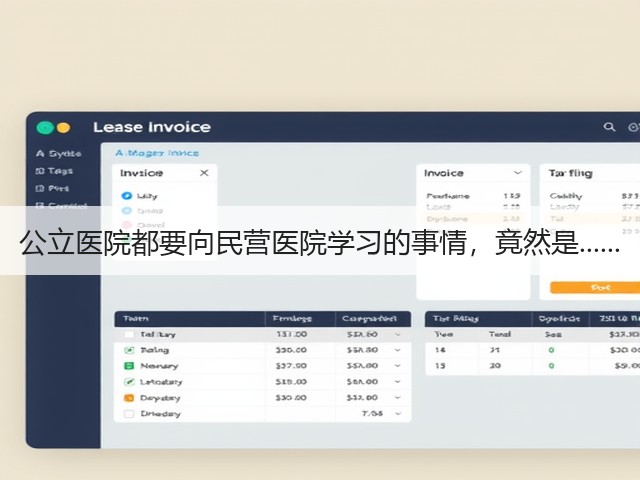Screen dimensions: 640x480
Task: Expand the Invoice dropdown chevron
Action: point(518,173)
